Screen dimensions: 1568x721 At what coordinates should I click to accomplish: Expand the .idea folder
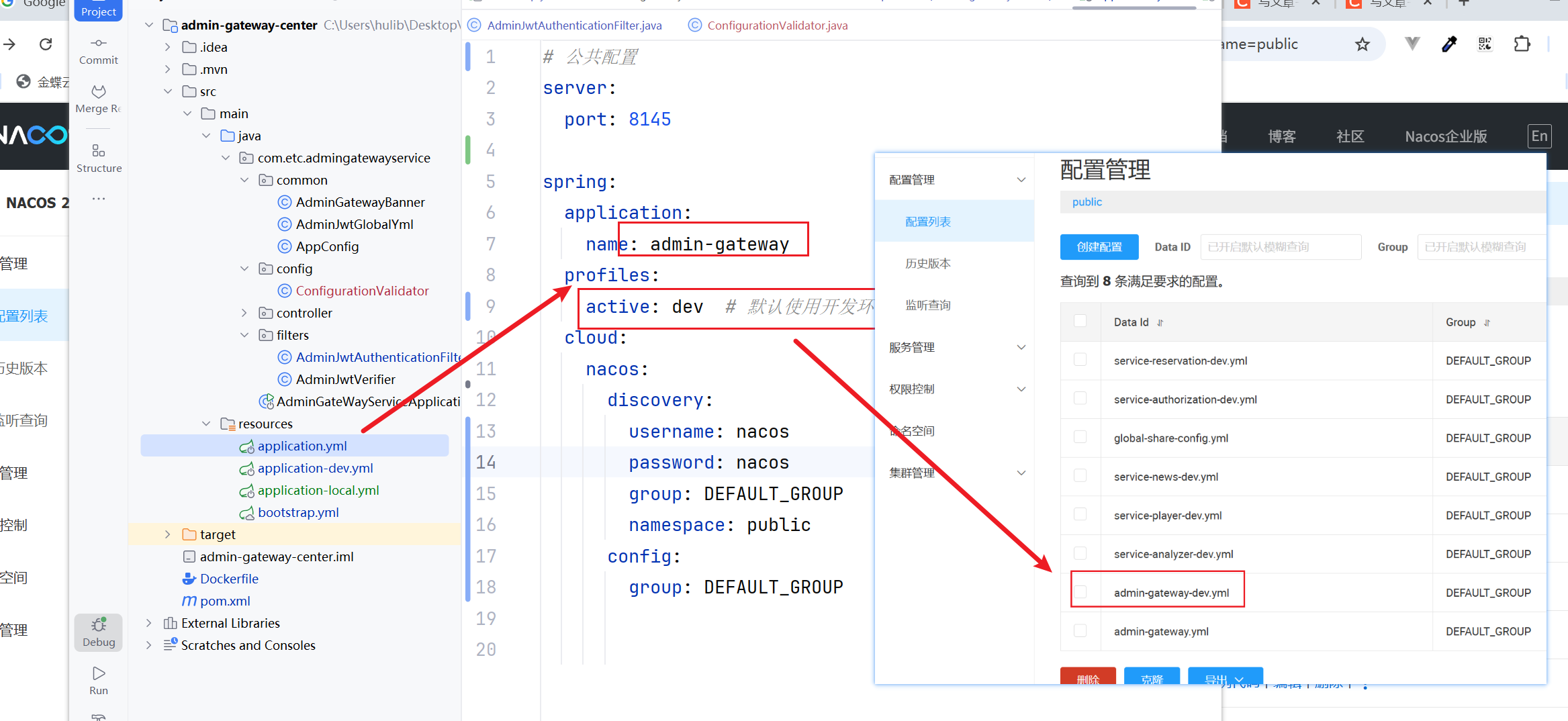168,47
